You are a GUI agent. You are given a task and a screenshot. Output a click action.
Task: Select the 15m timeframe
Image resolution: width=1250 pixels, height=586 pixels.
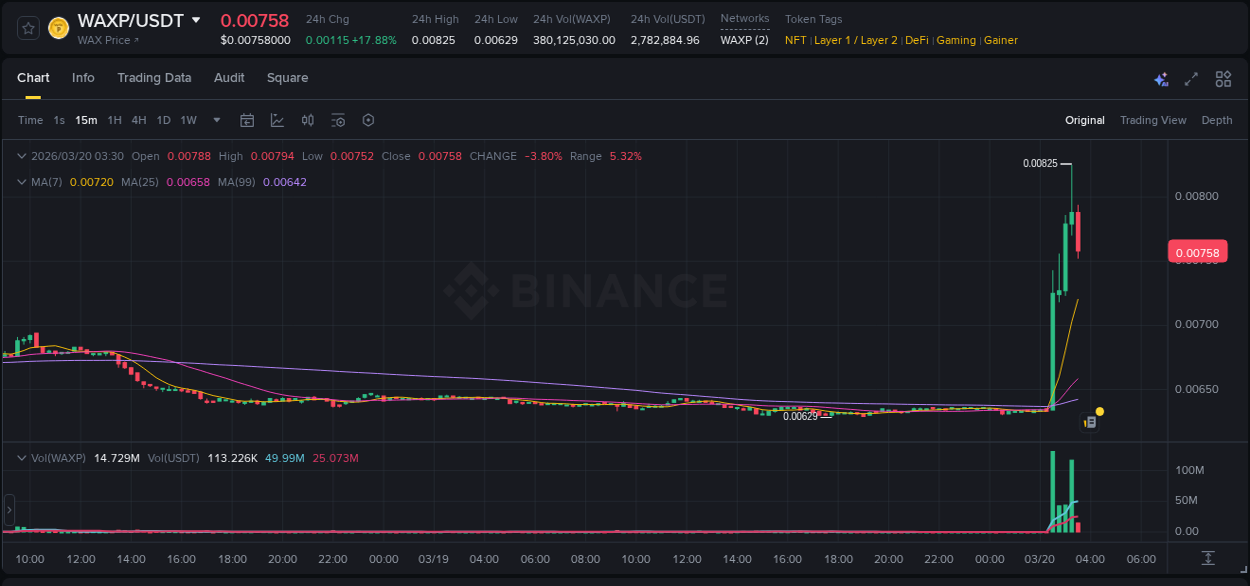tap(86, 120)
